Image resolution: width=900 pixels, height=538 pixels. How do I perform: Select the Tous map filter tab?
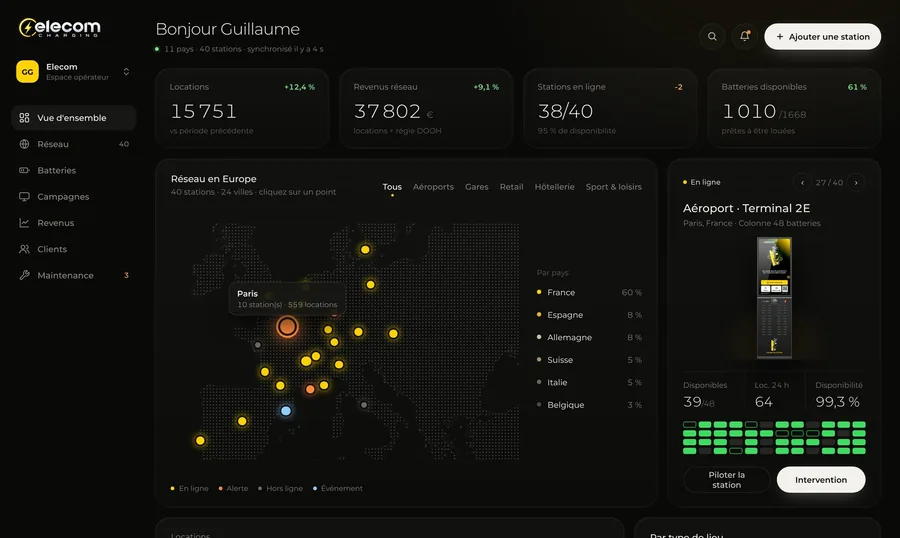click(392, 187)
